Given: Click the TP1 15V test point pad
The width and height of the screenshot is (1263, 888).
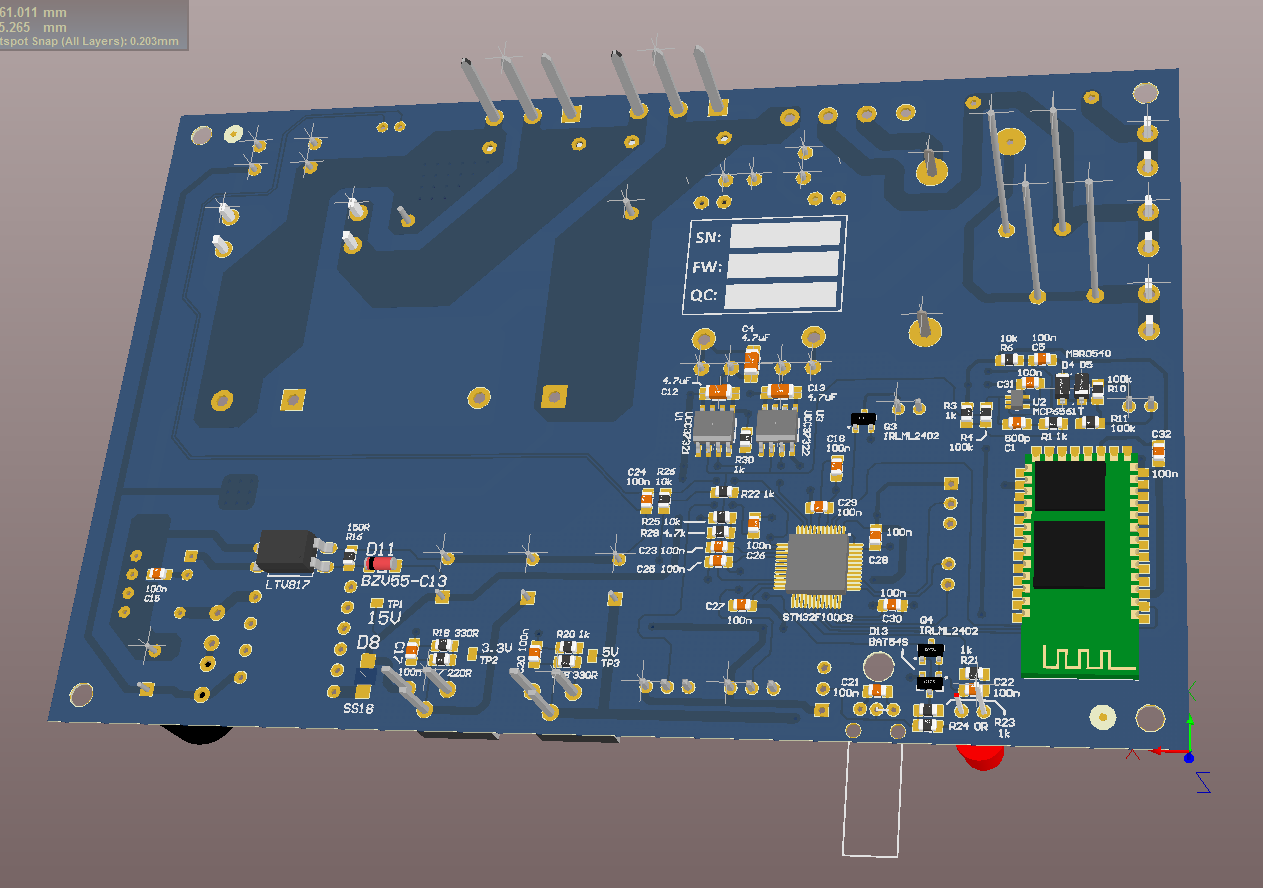Looking at the screenshot, I should (x=379, y=603).
